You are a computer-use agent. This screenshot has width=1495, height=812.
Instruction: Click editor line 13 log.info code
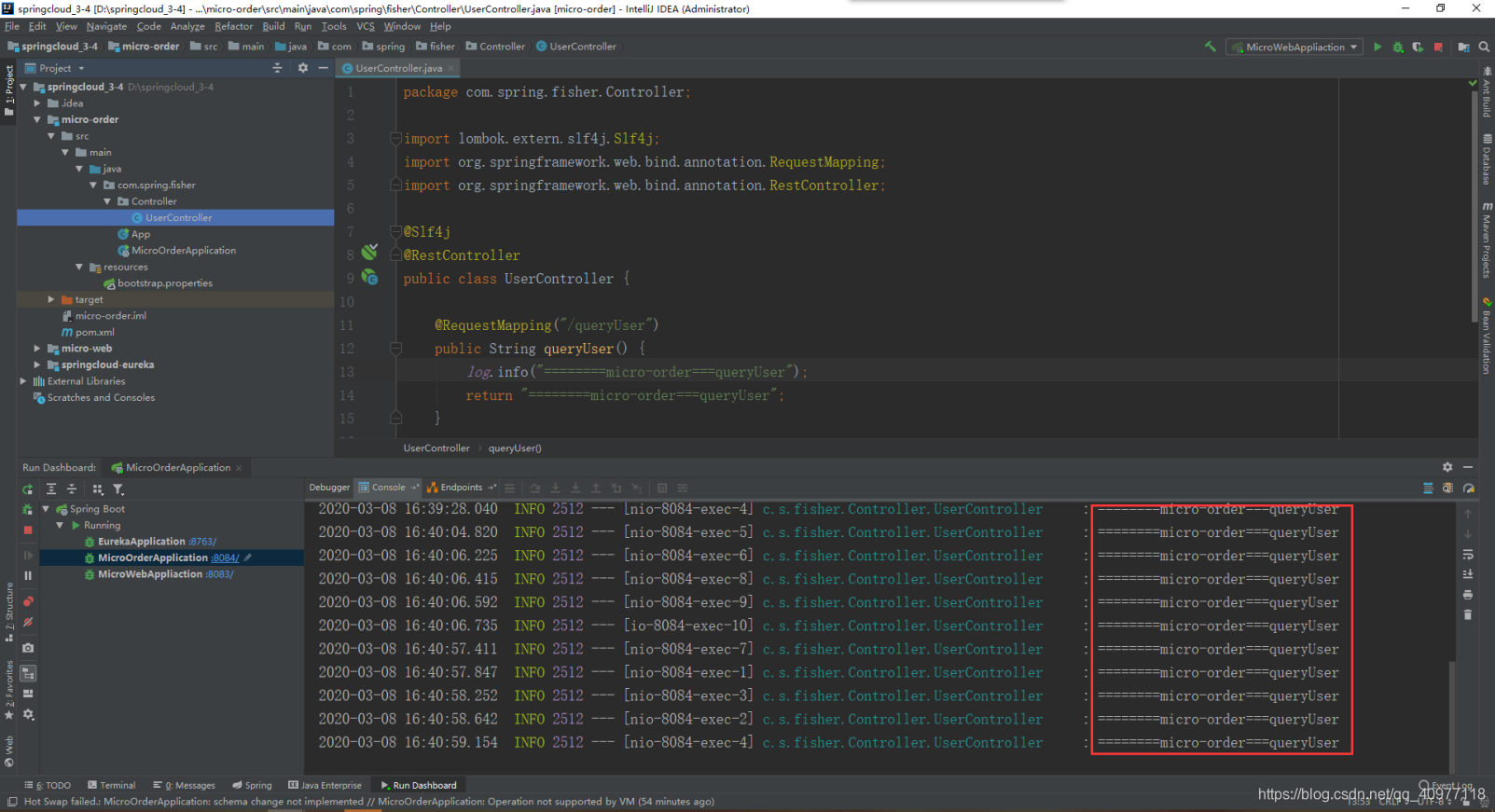point(636,372)
